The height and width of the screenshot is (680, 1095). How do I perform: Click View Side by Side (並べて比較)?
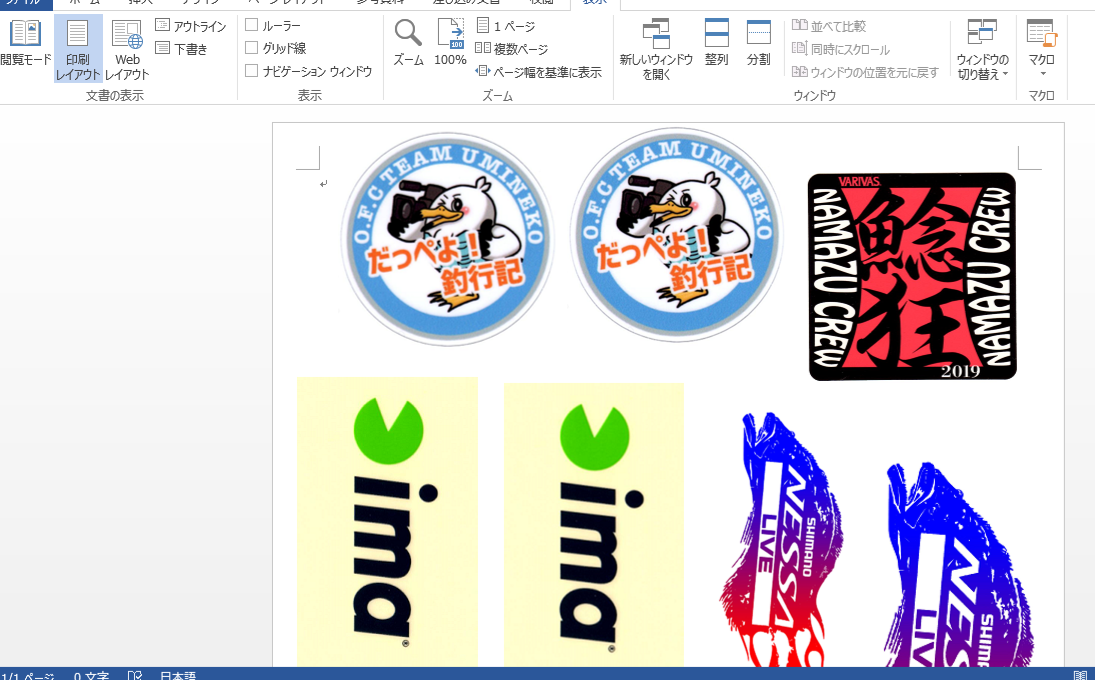829,26
